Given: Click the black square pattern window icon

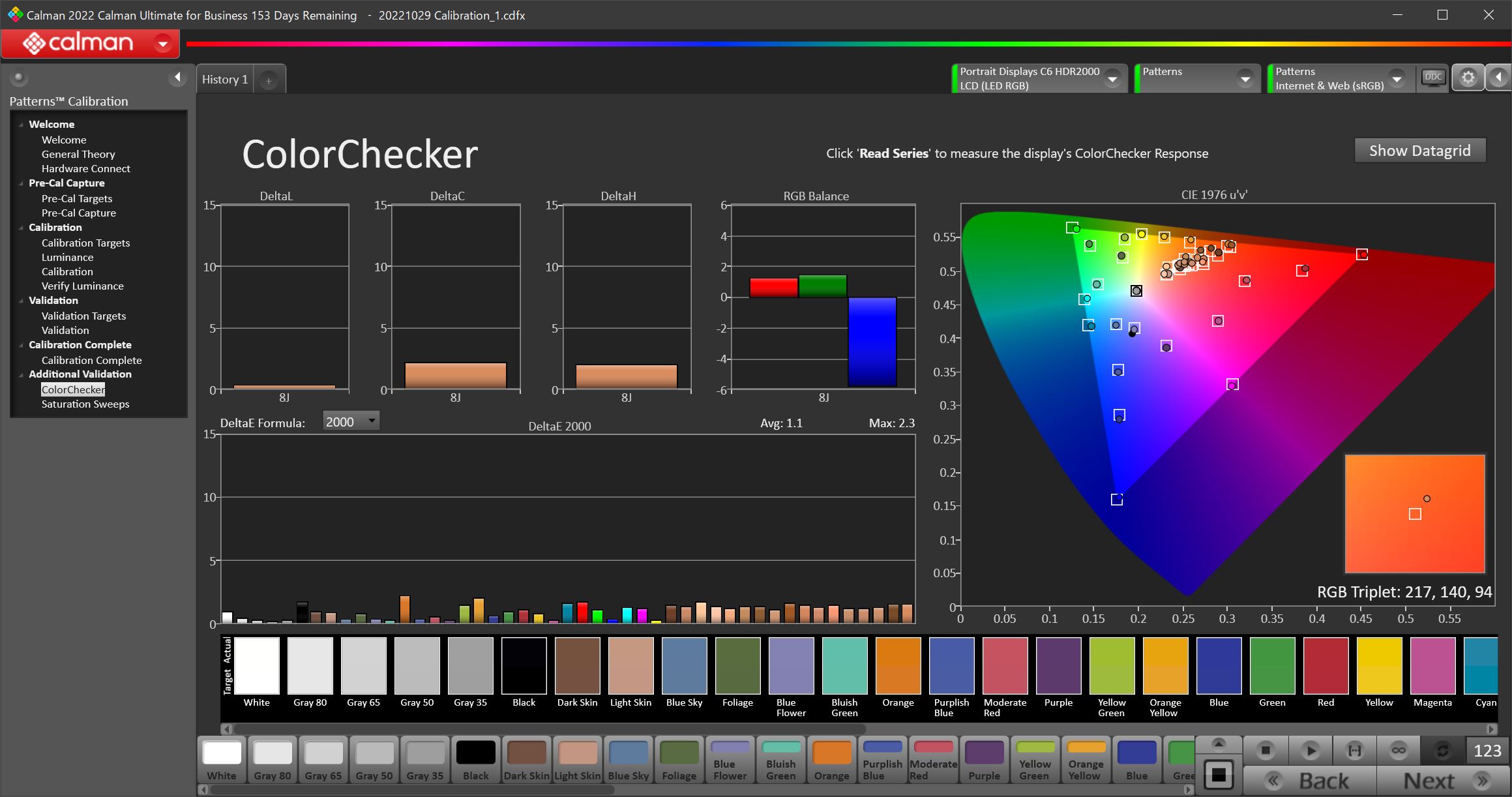Looking at the screenshot, I should coord(1219,775).
